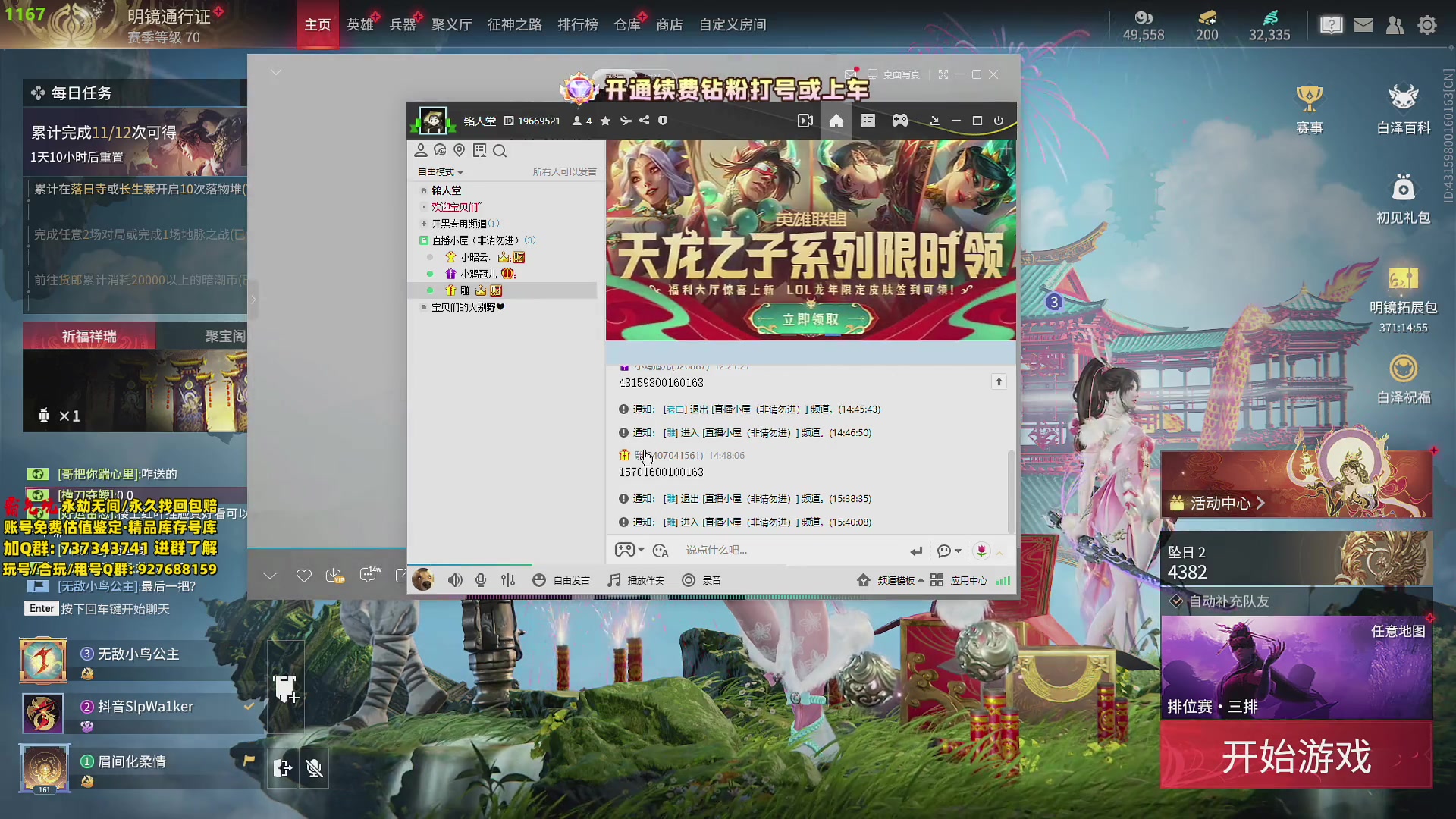Open the text emoticon font icon

click(x=661, y=551)
